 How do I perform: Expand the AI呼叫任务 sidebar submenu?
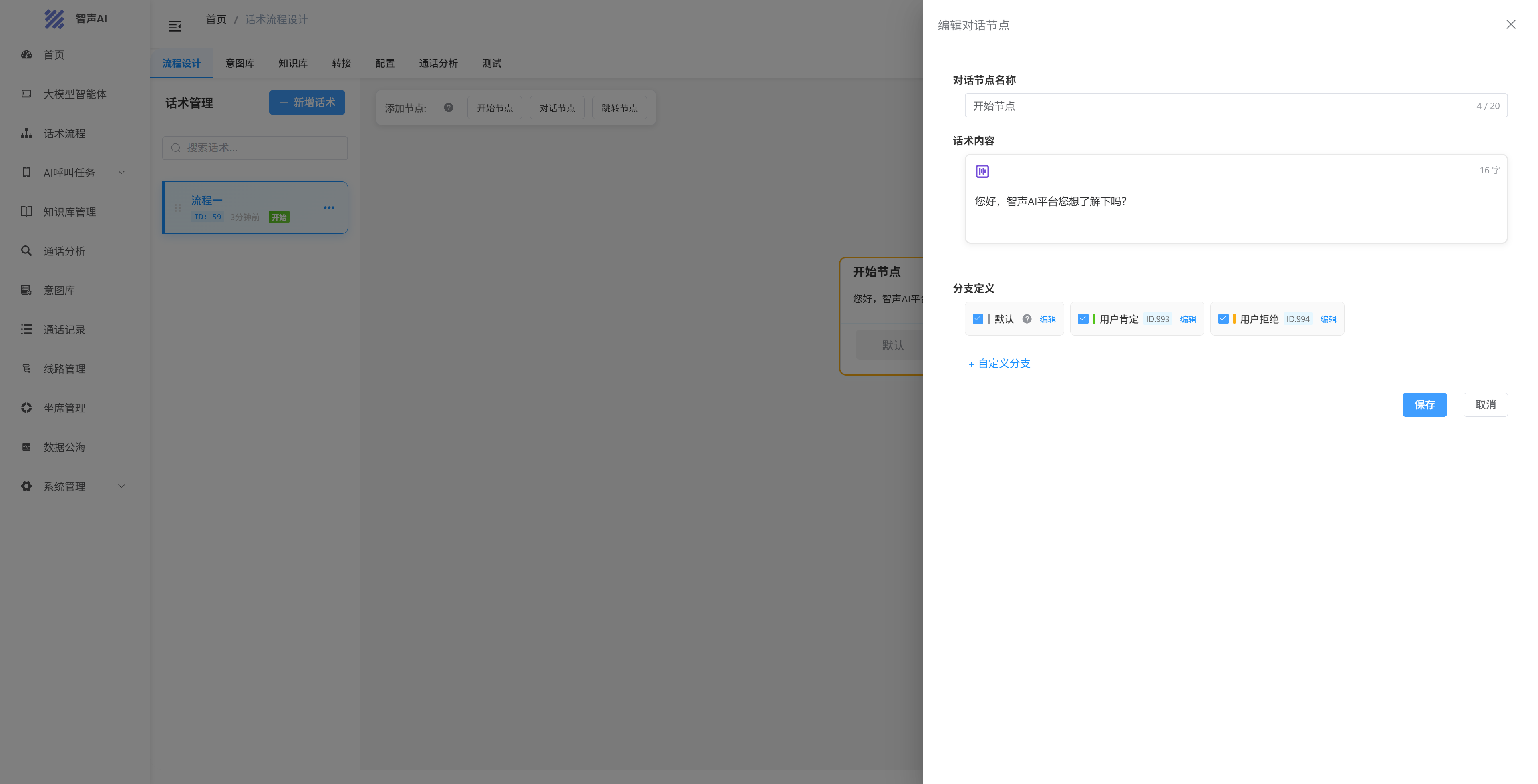click(x=121, y=173)
